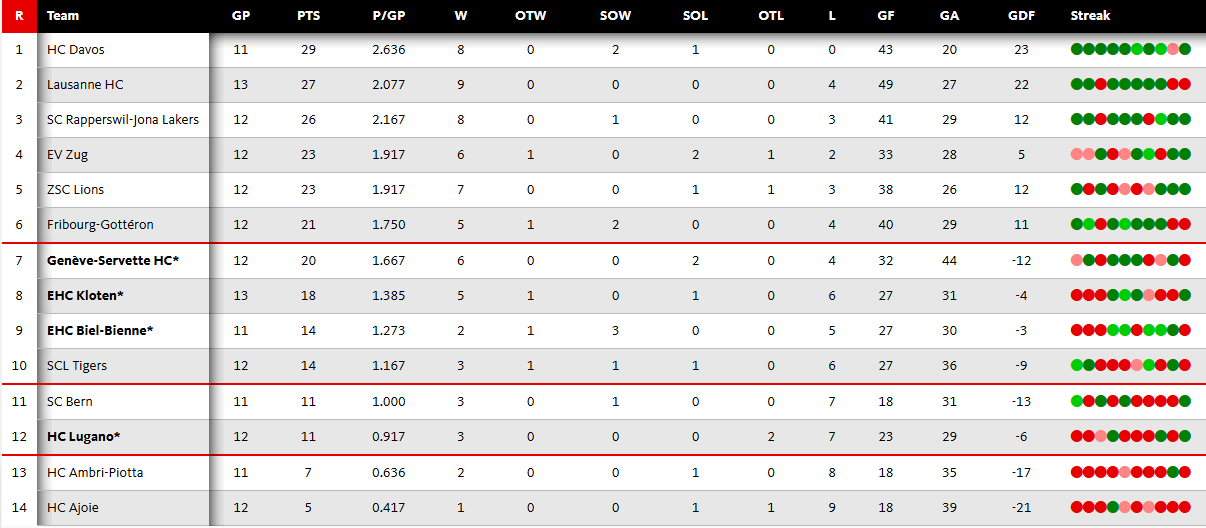Go to the Genève-Servette HC* team
This screenshot has height=528, width=1206.
[x=112, y=260]
